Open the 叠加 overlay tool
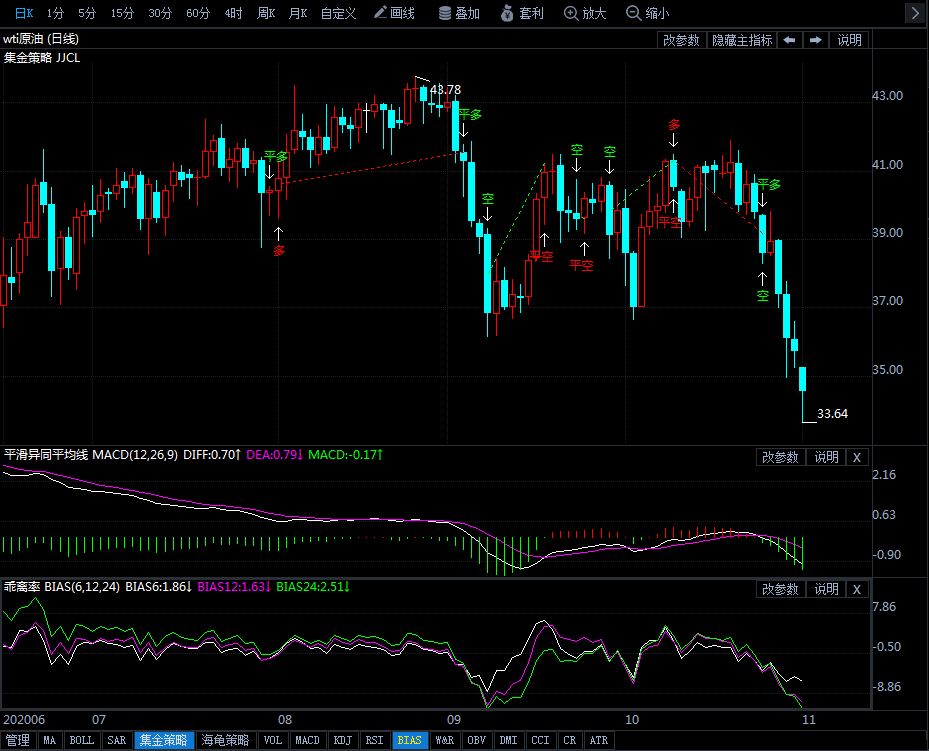 tap(459, 13)
